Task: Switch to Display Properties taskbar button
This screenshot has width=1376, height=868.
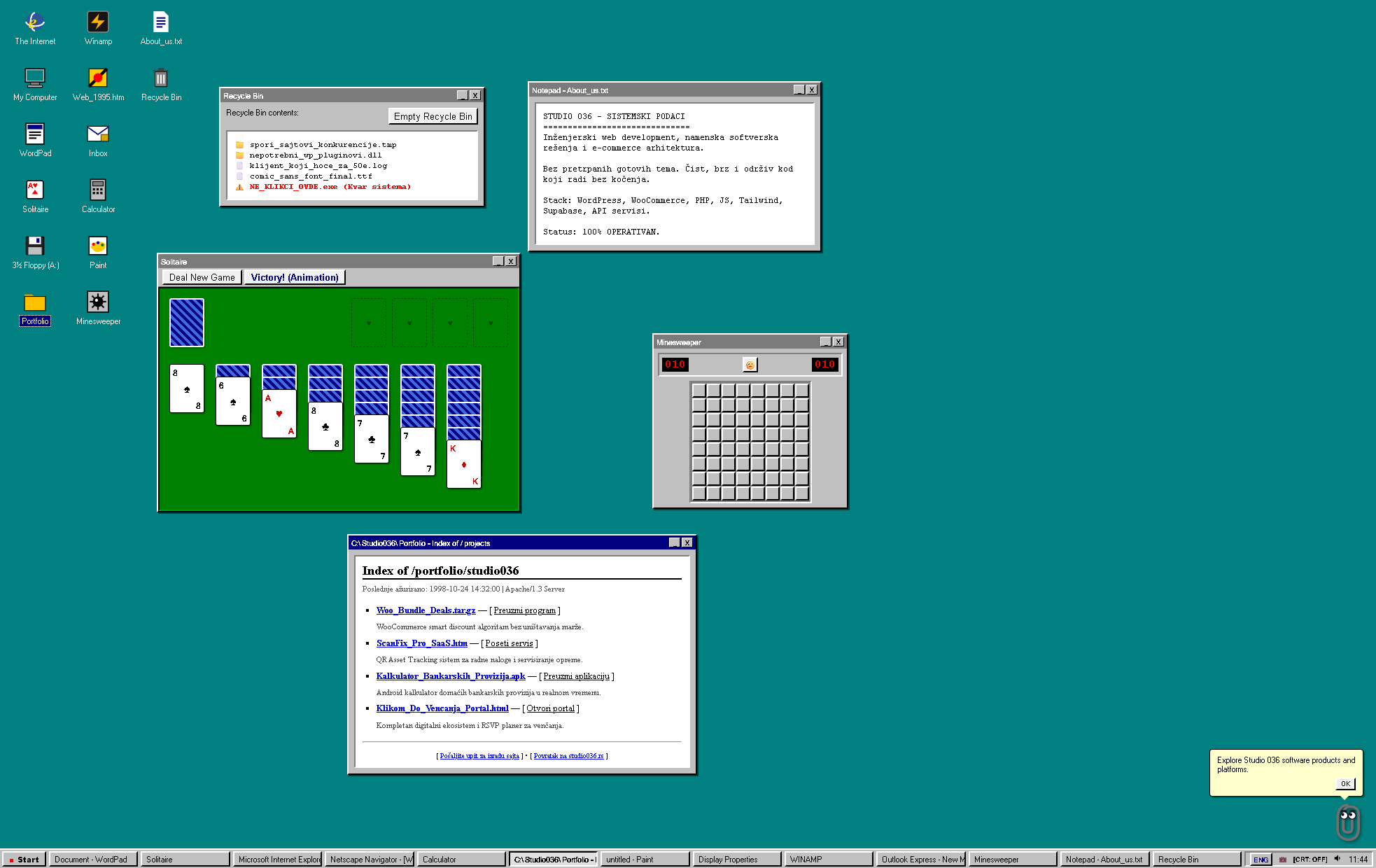Action: pyautogui.click(x=736, y=860)
